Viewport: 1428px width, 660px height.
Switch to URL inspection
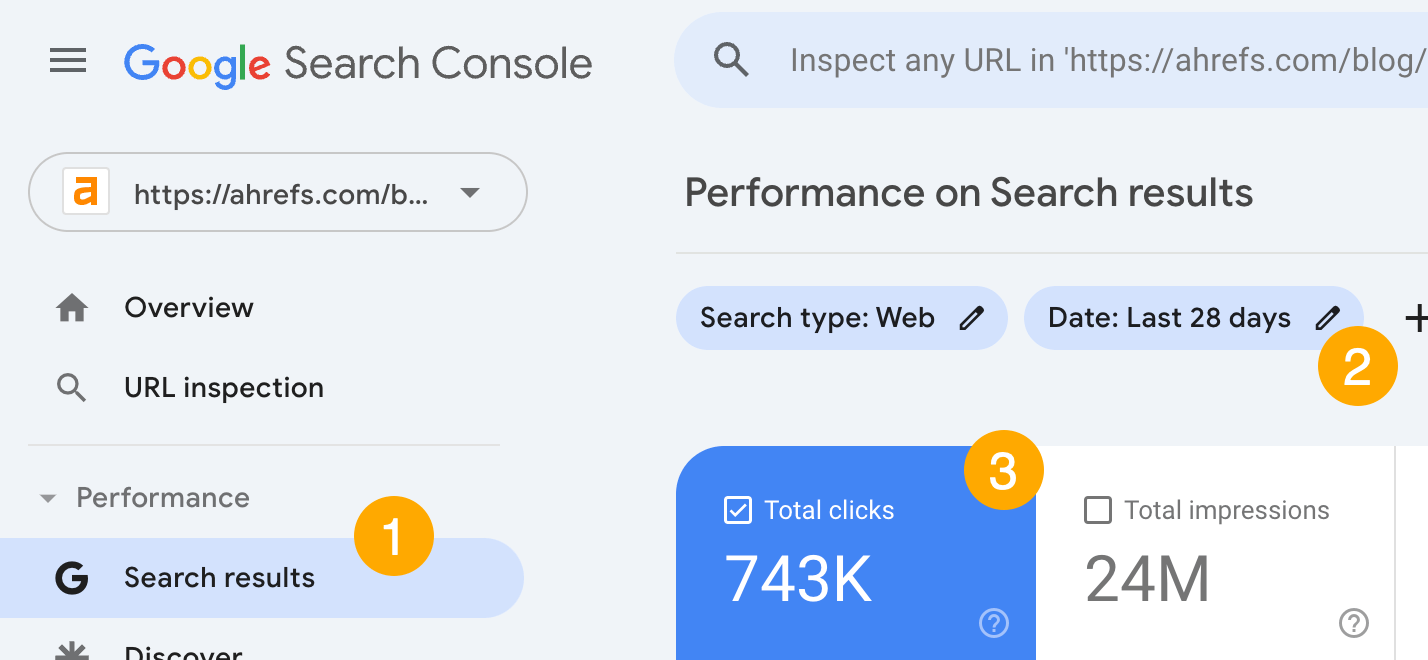click(223, 387)
